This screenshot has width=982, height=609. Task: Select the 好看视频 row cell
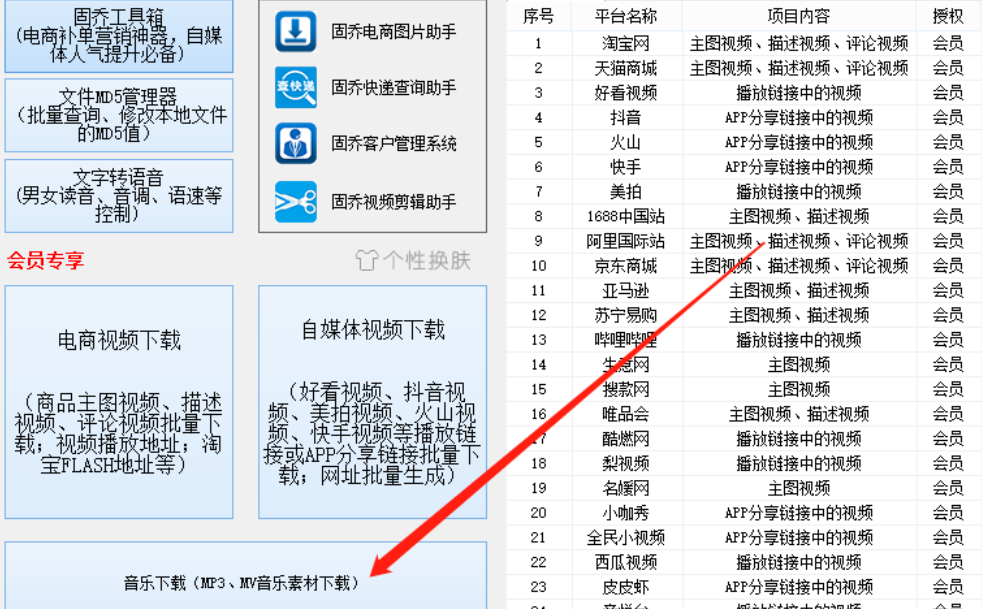click(x=626, y=93)
